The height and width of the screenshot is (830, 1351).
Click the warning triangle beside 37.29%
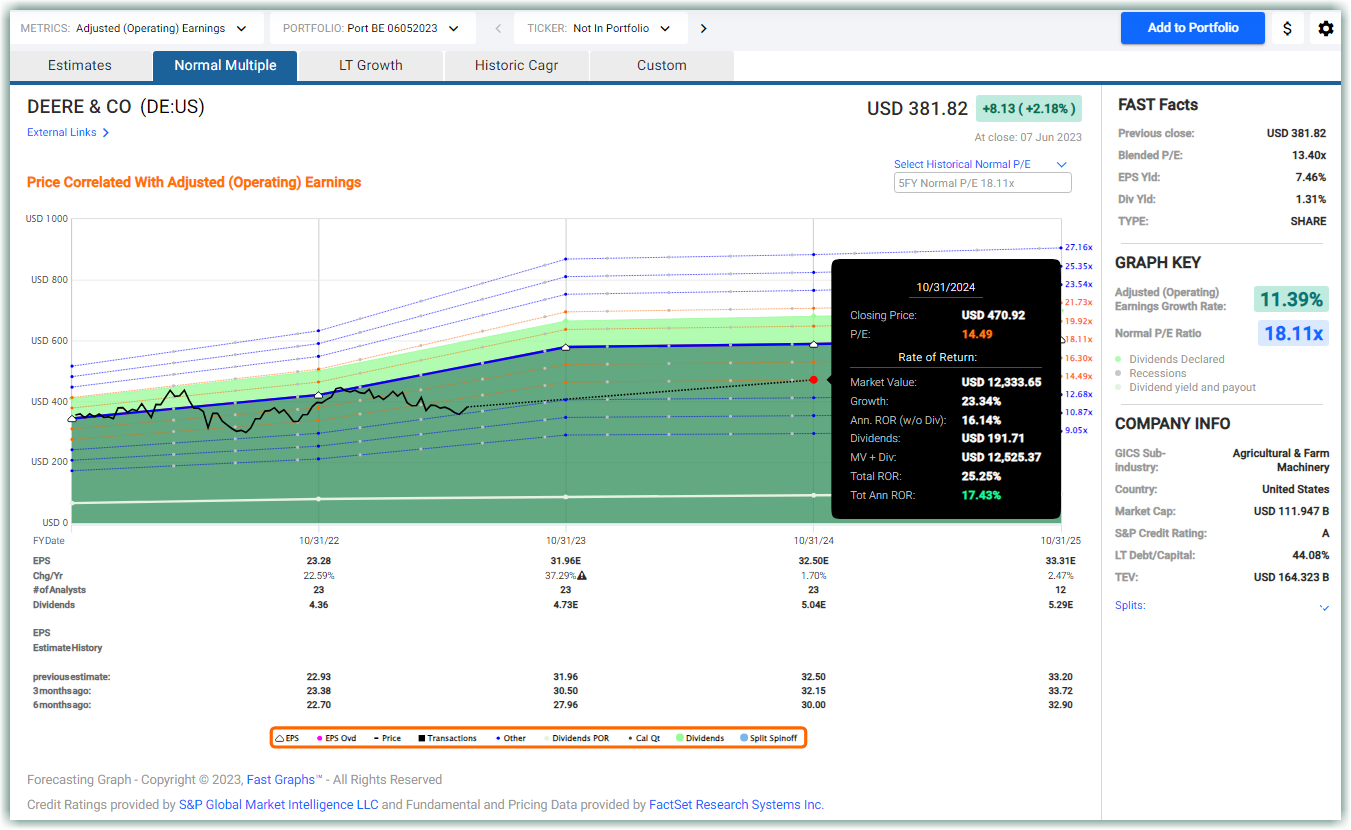coord(581,576)
